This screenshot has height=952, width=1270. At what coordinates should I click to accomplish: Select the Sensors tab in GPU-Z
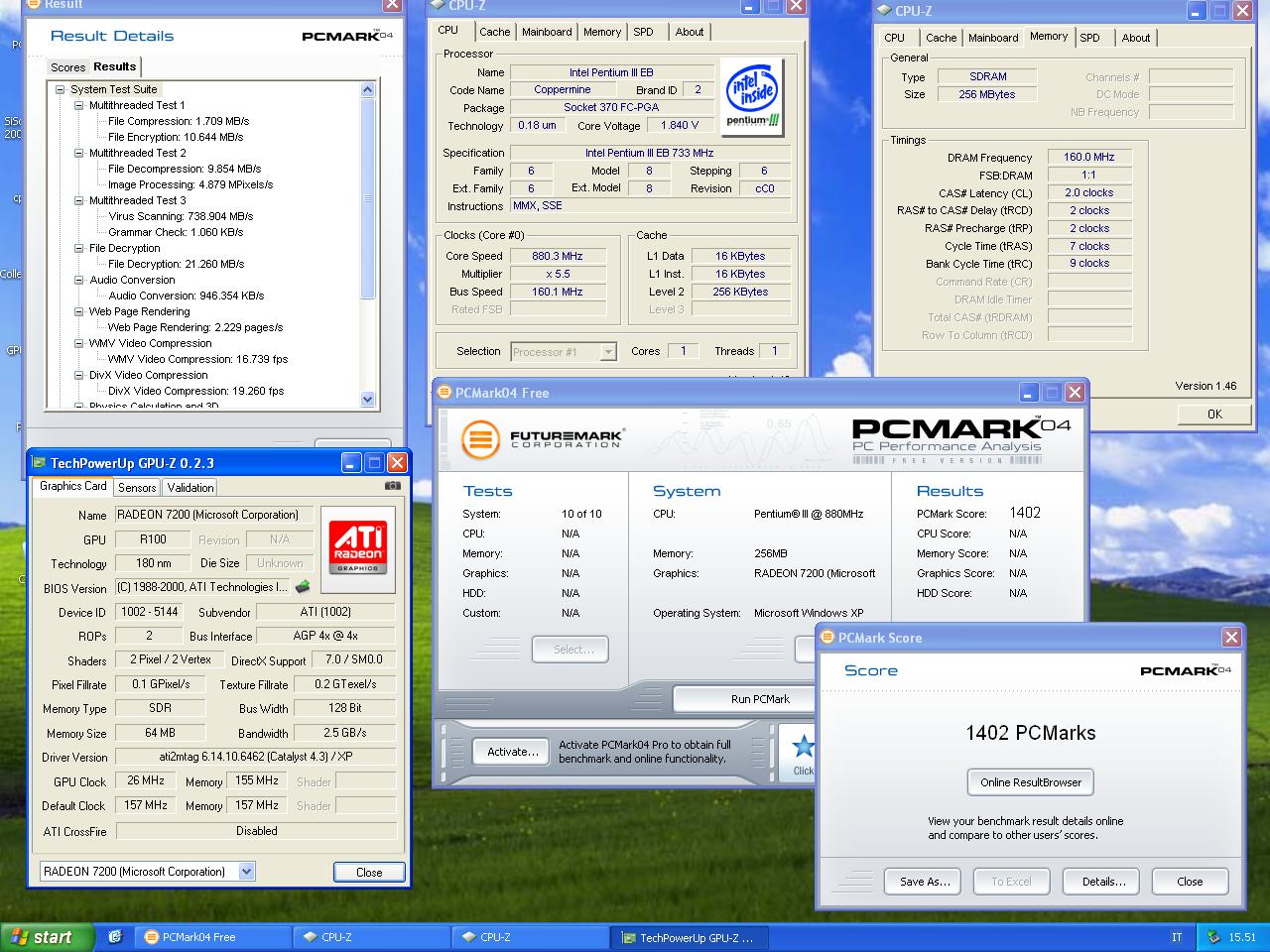click(137, 488)
